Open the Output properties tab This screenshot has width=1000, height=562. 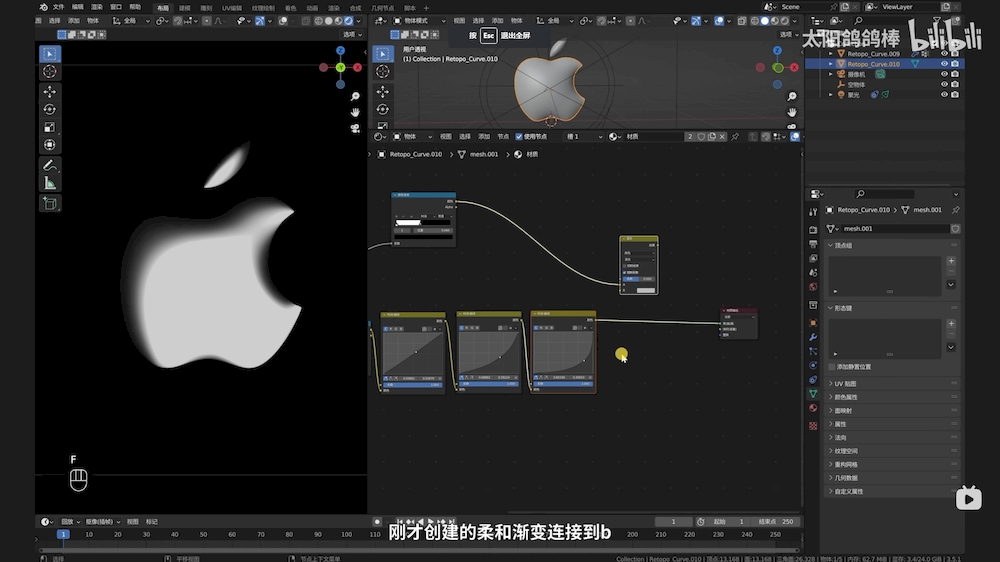(x=813, y=244)
